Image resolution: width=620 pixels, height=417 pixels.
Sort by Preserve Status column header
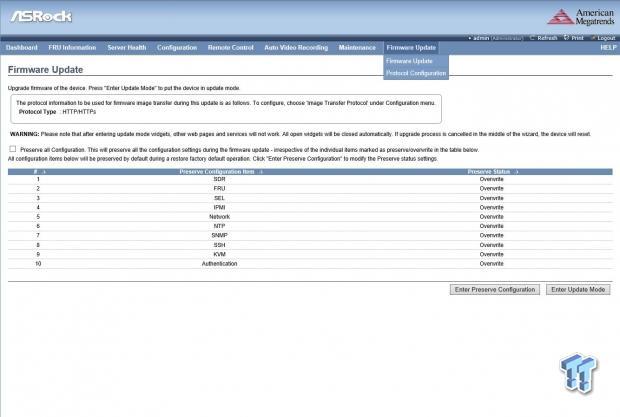point(493,172)
